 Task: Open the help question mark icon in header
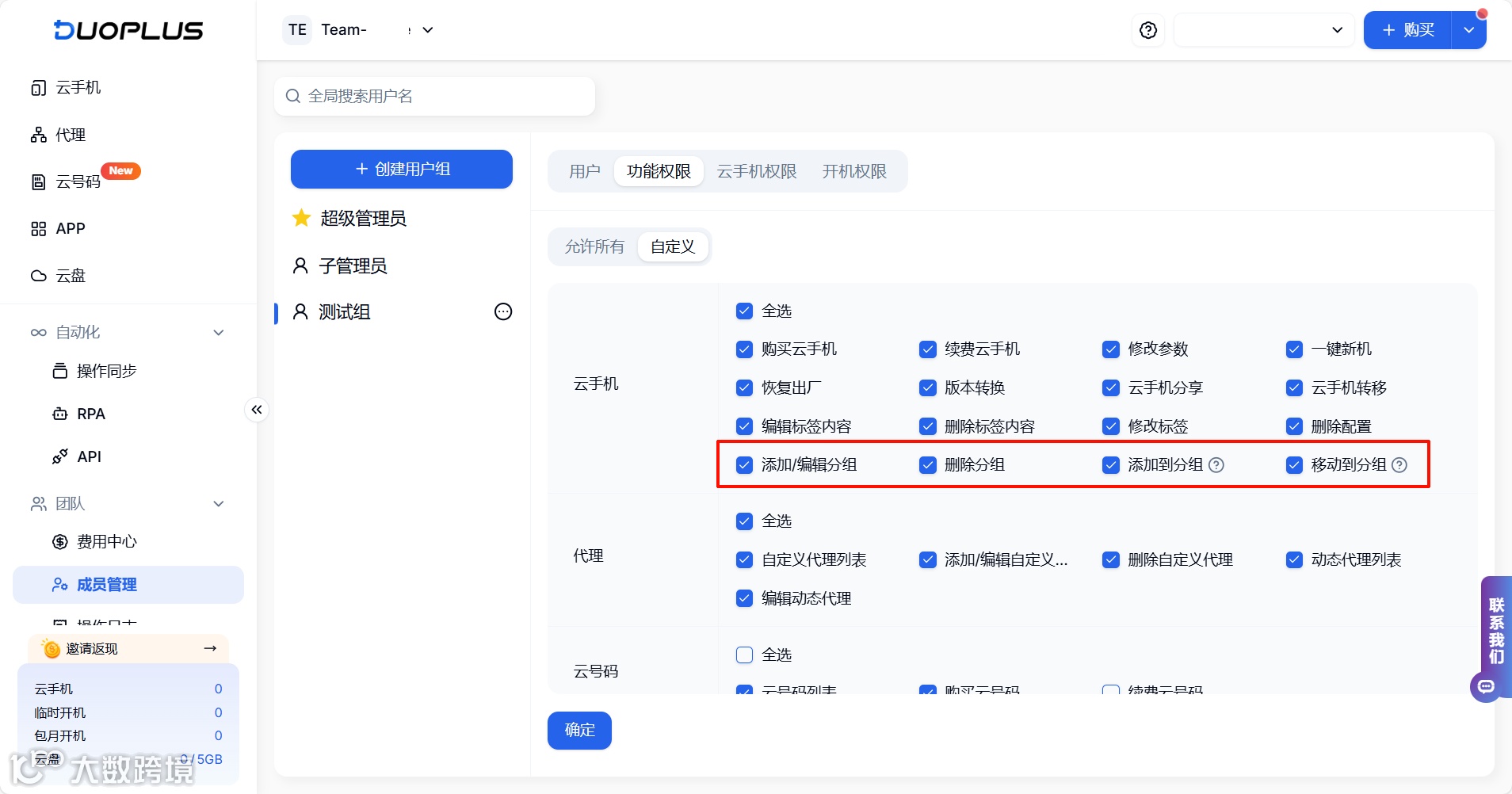point(1148,30)
